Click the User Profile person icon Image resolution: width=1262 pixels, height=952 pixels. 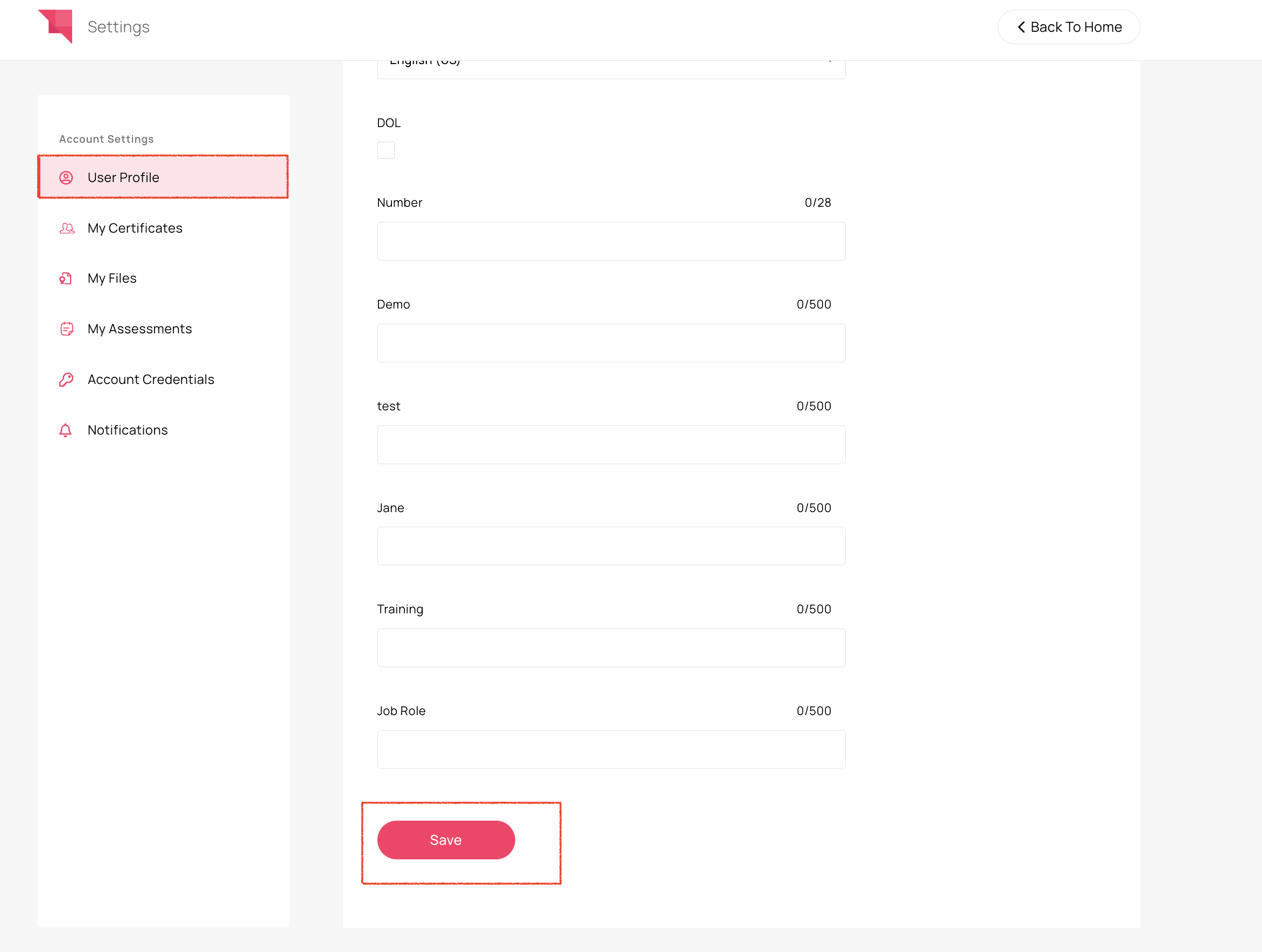coord(66,178)
